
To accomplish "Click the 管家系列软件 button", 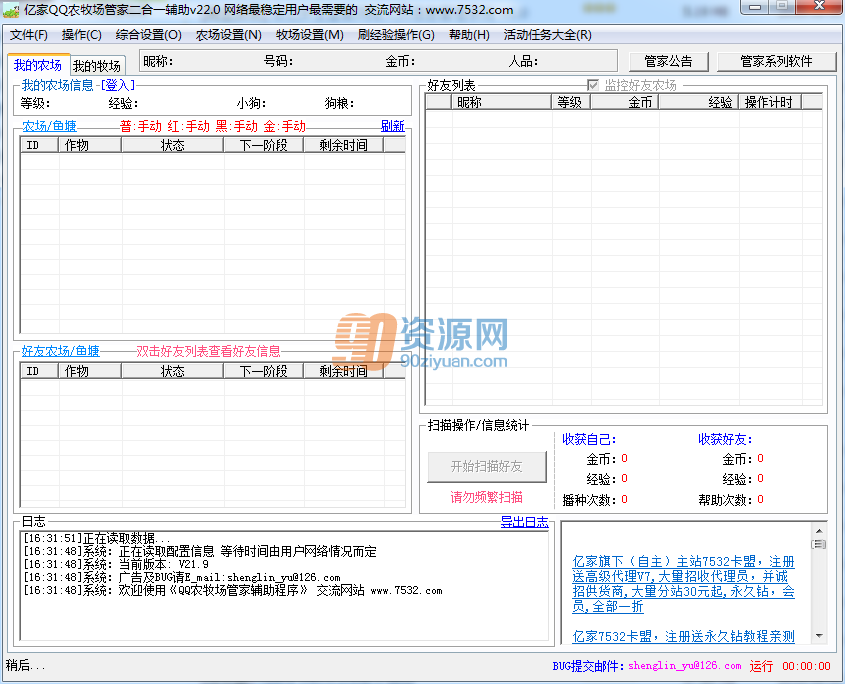I will (776, 61).
